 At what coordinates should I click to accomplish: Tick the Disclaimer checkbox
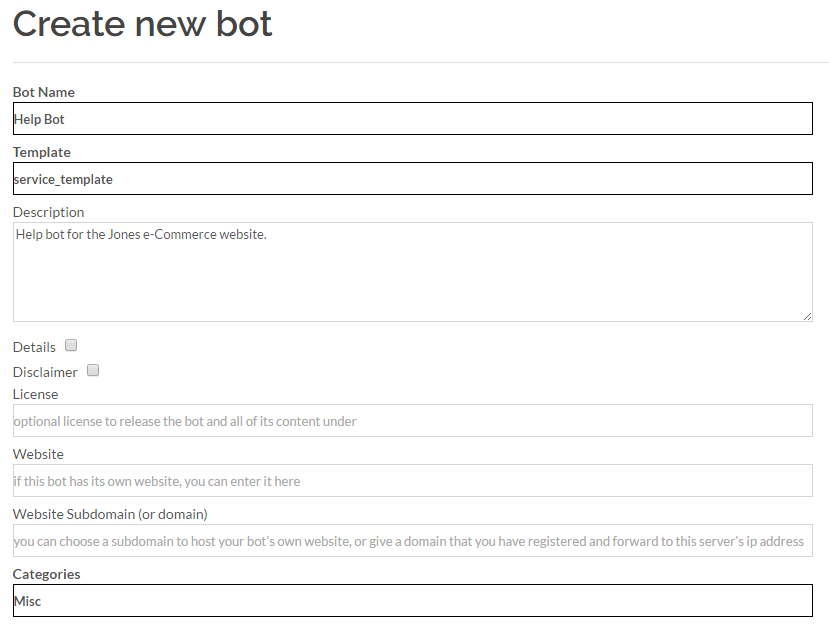point(93,371)
